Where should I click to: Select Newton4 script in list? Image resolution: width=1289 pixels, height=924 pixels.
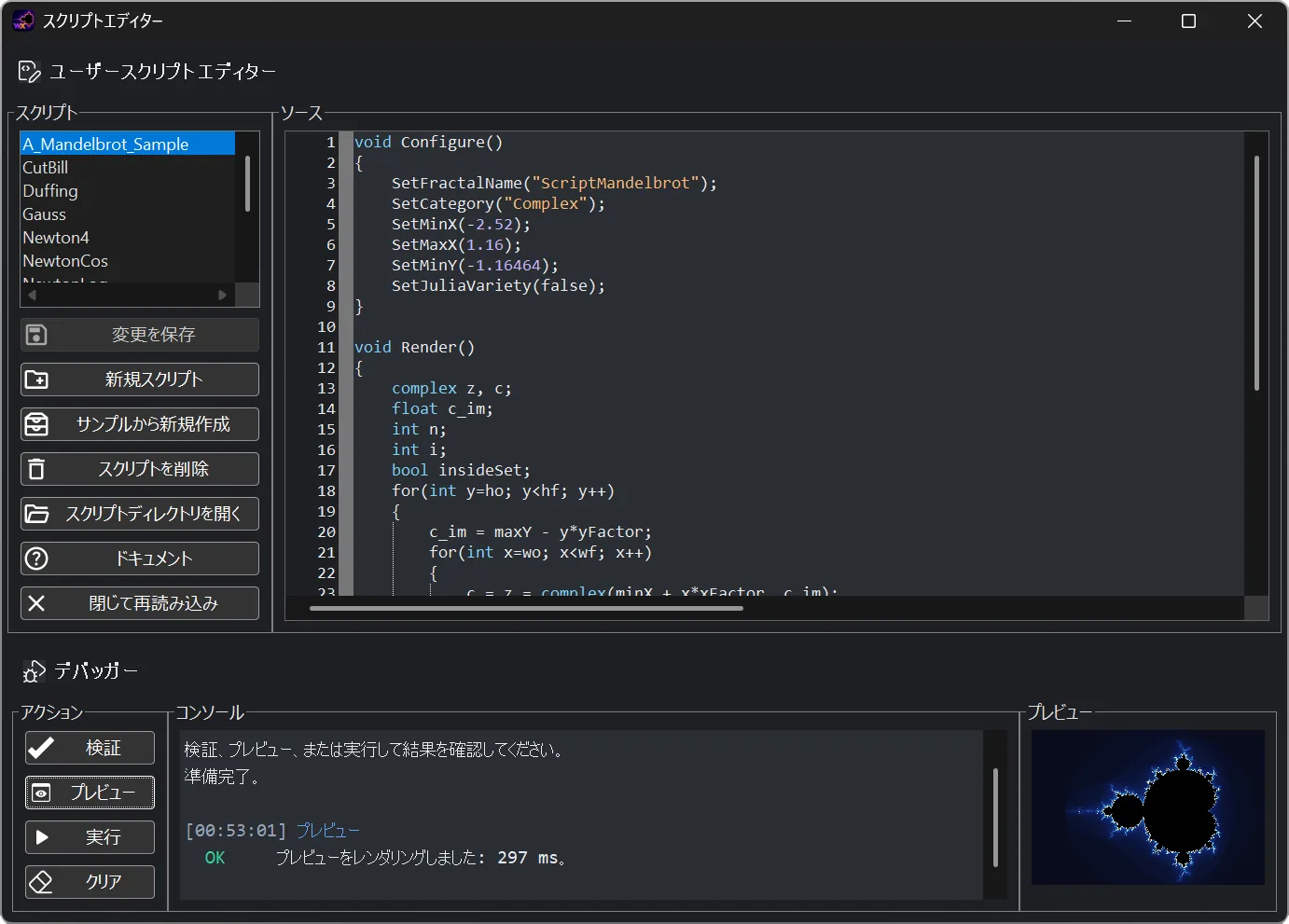[128, 238]
